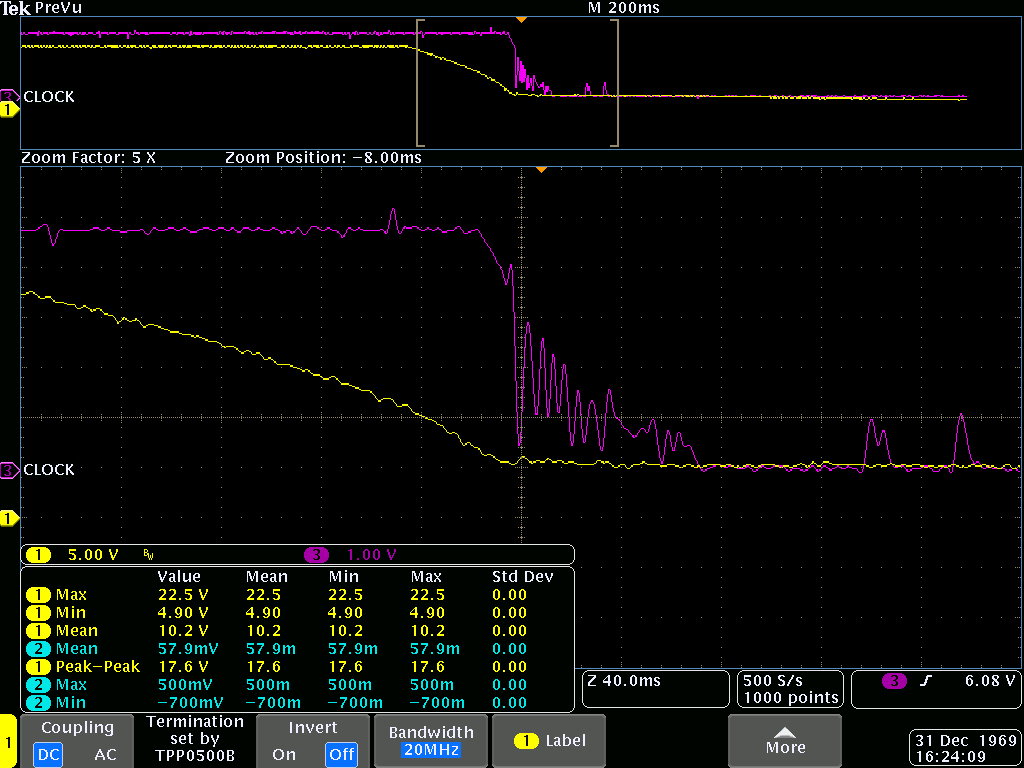Image resolution: width=1024 pixels, height=768 pixels.
Task: Click the 22.5 V Max value
Action: pyautogui.click(x=183, y=595)
